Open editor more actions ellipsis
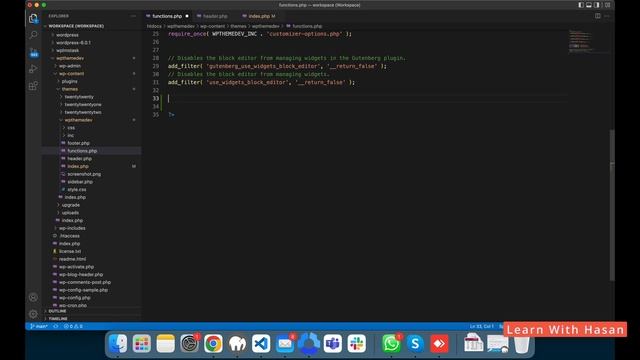 607,16
